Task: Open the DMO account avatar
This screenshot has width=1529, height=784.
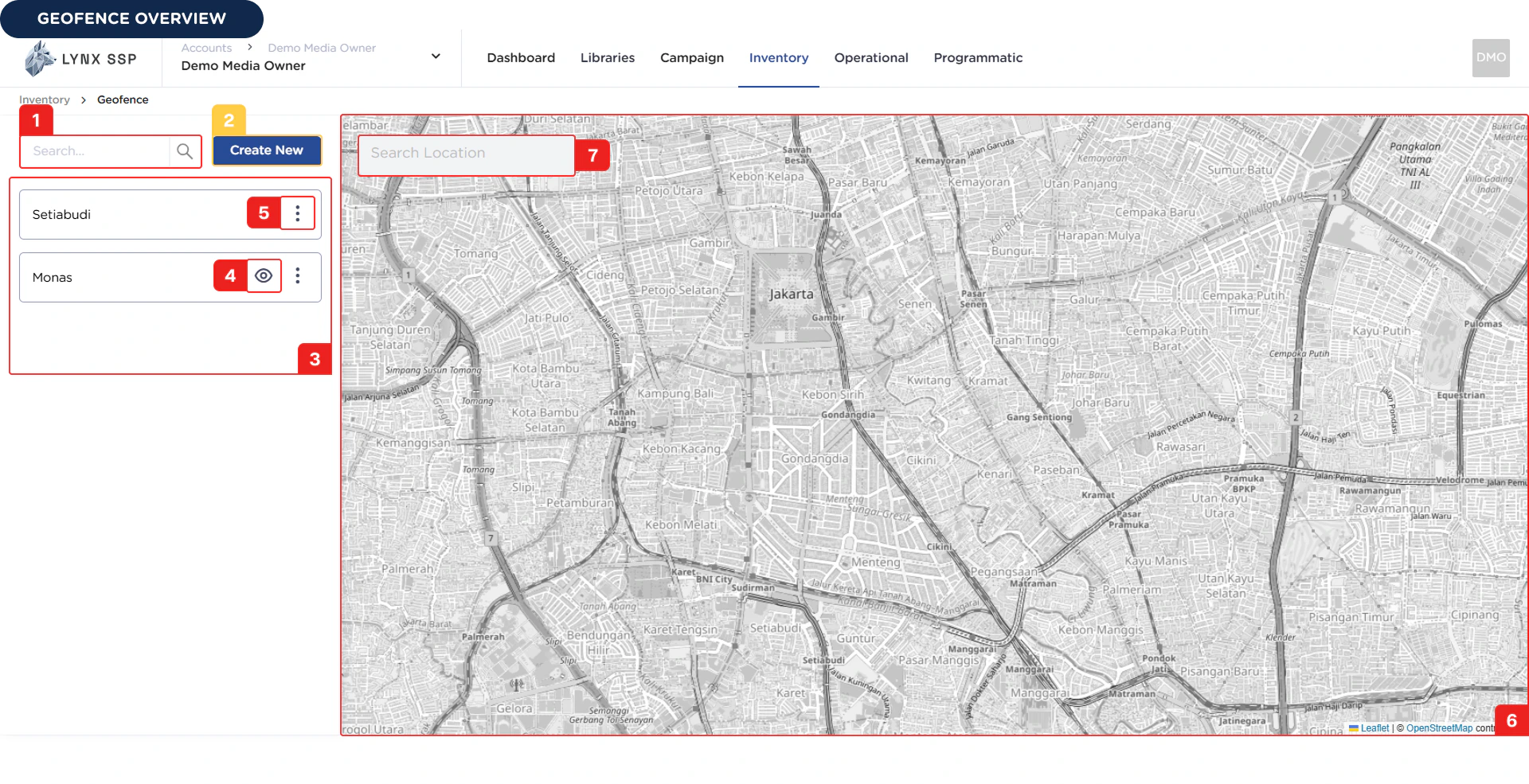Action: click(1490, 57)
